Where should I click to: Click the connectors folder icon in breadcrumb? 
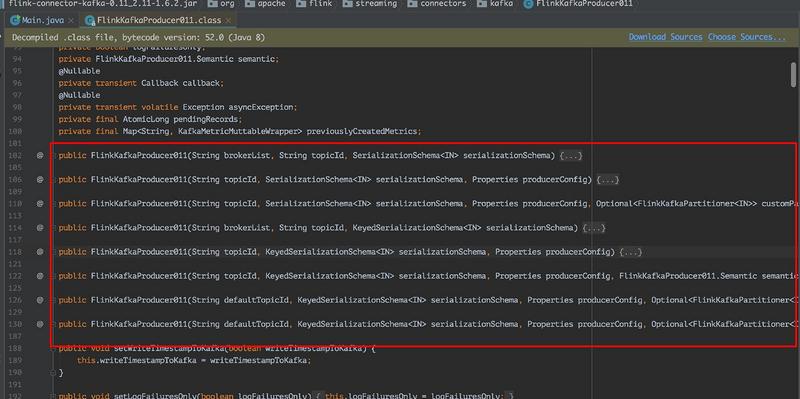412,4
